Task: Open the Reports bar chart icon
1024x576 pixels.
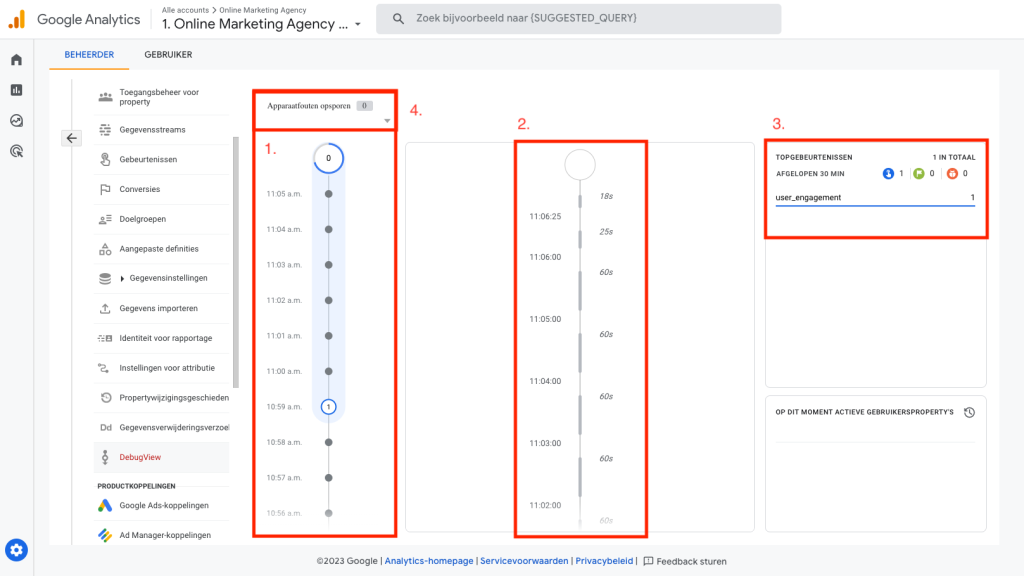Action: 16,90
